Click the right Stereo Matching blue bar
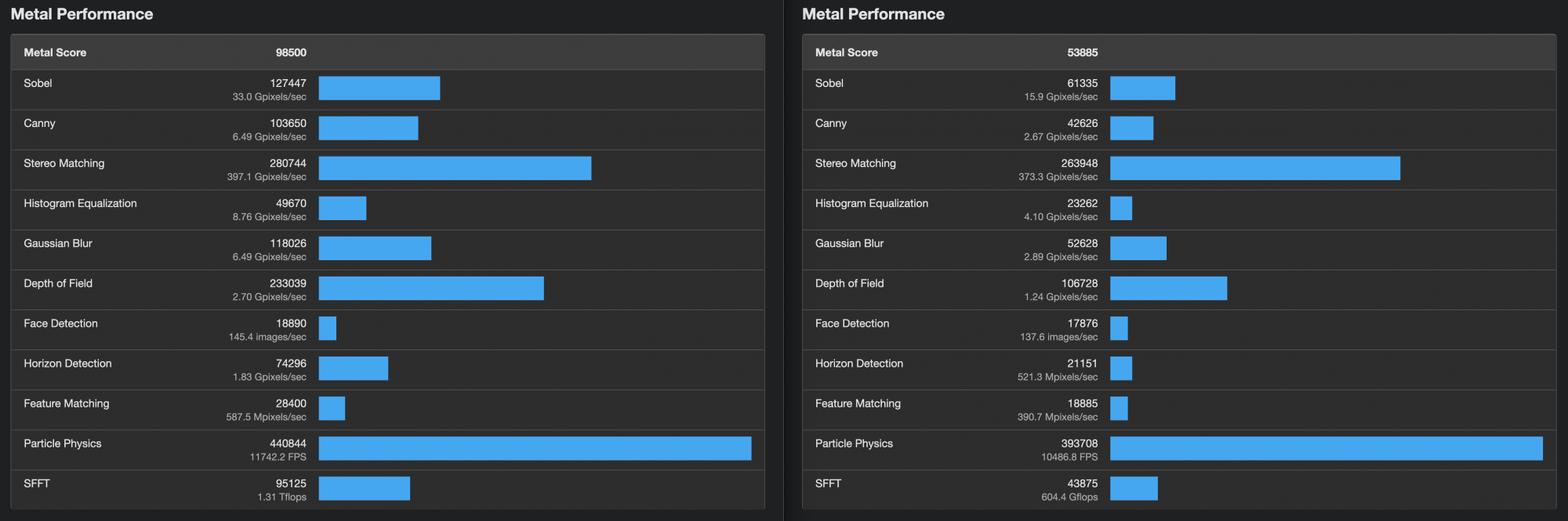Image resolution: width=1568 pixels, height=521 pixels. 1254,168
